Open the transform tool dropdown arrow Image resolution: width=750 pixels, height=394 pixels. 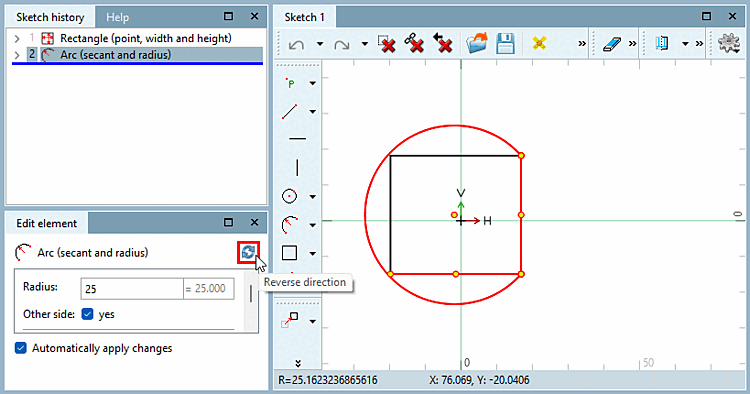point(312,321)
